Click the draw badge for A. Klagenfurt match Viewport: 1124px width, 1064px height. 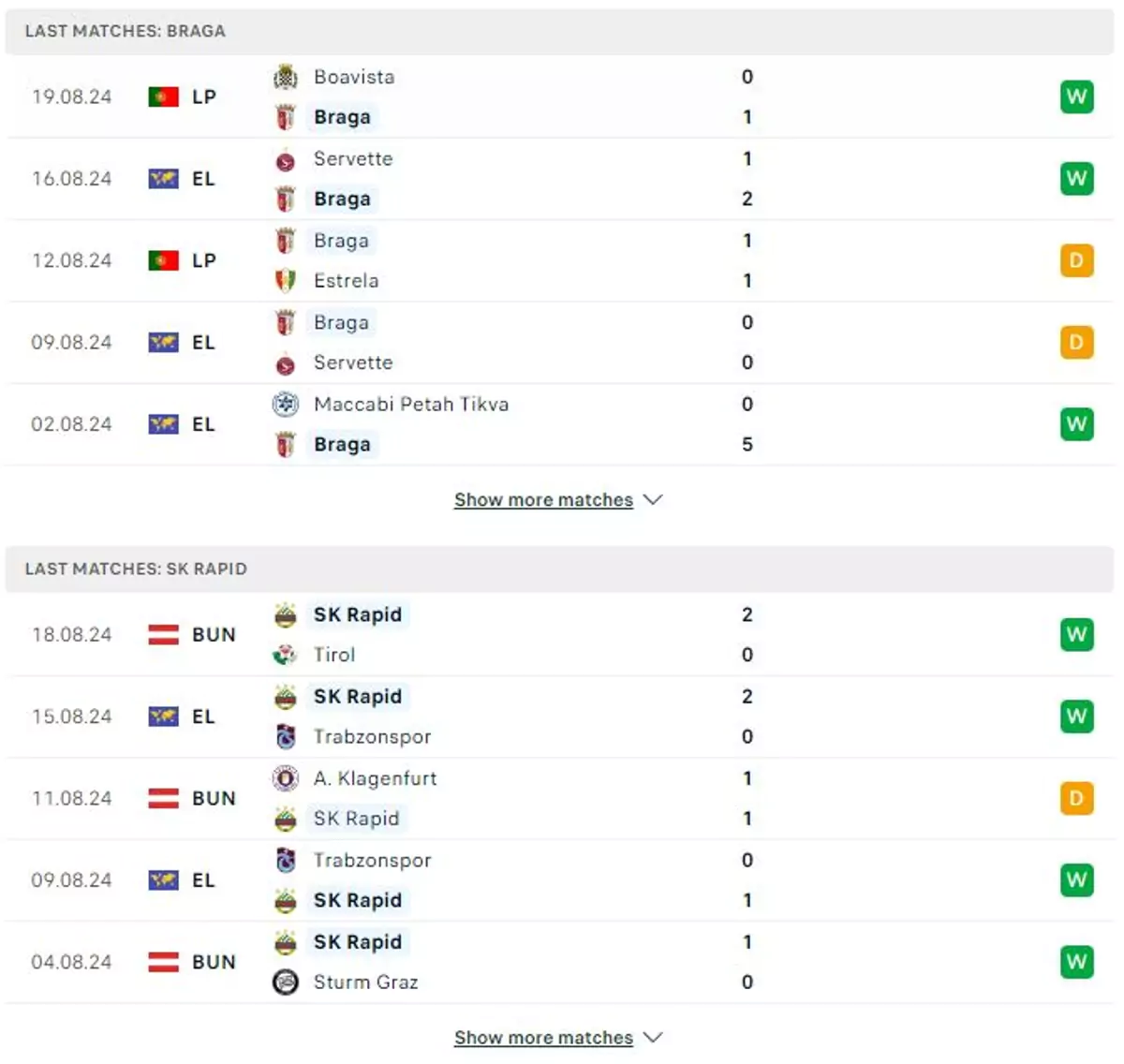tap(1077, 798)
